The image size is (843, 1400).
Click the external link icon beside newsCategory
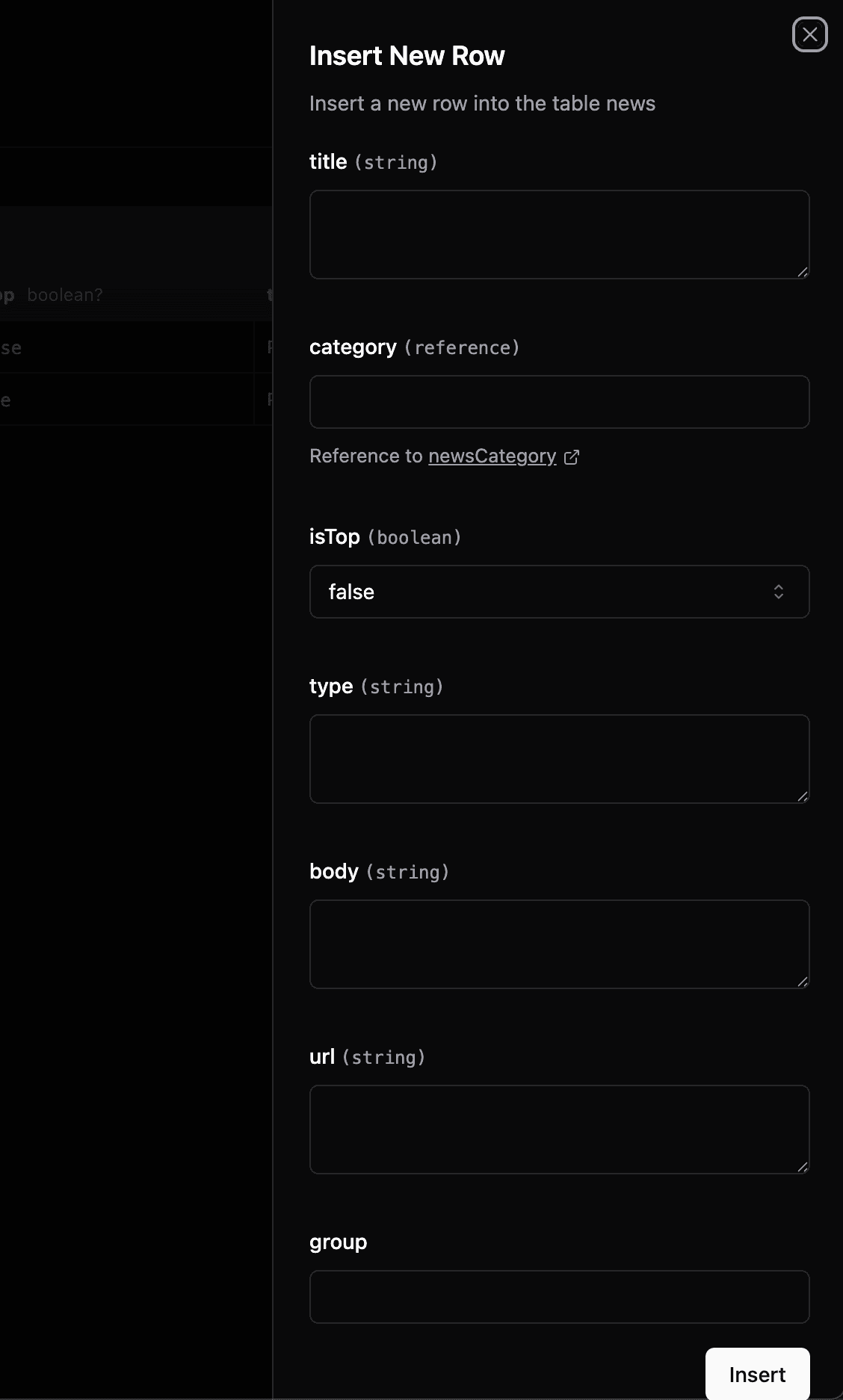pos(572,457)
